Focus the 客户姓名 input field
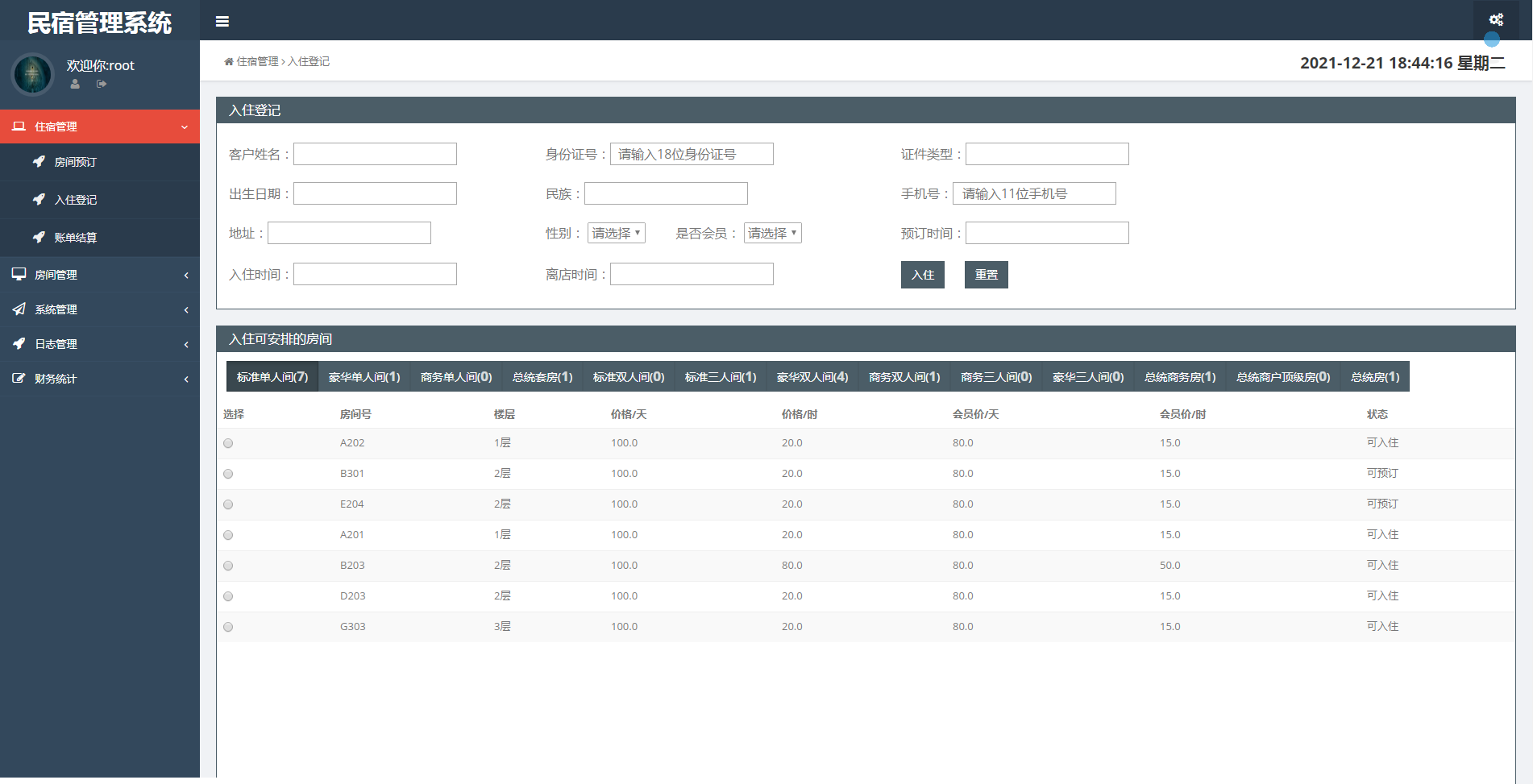 click(x=375, y=154)
